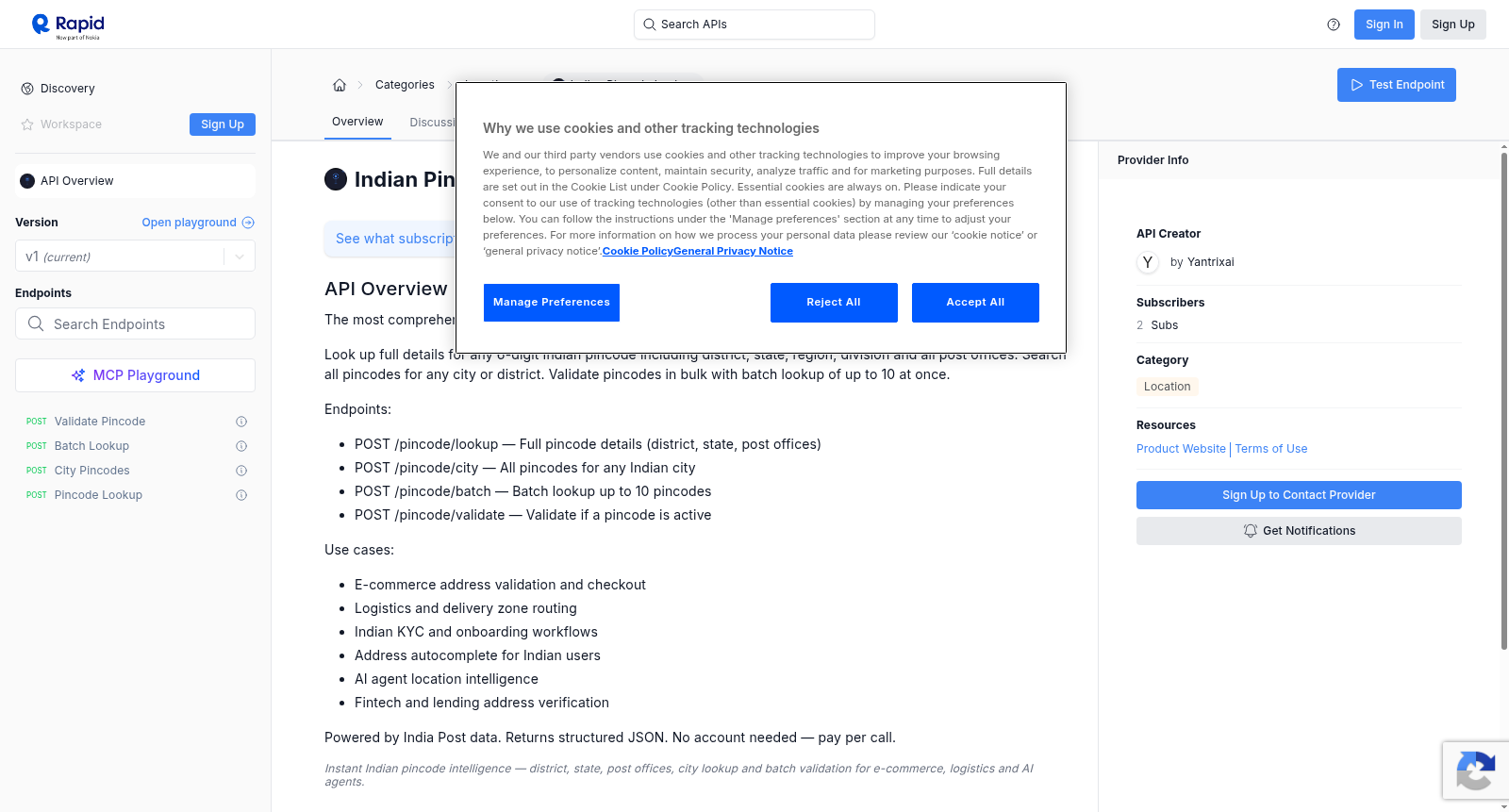Show info for Pincode Lookup endpoint
This screenshot has width=1509, height=812.
click(241, 495)
